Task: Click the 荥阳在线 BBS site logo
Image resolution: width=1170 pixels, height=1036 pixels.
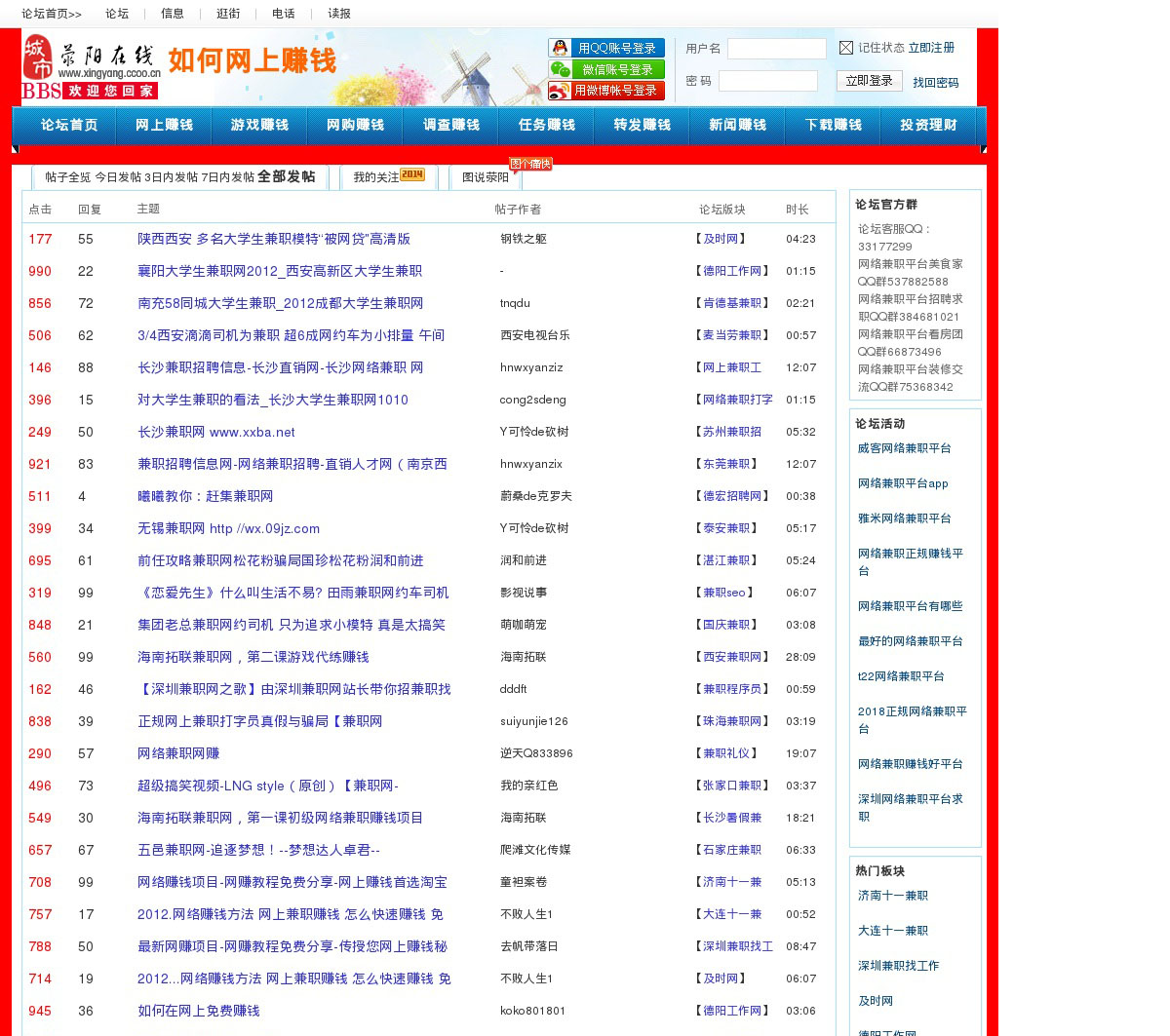Action: click(x=91, y=66)
